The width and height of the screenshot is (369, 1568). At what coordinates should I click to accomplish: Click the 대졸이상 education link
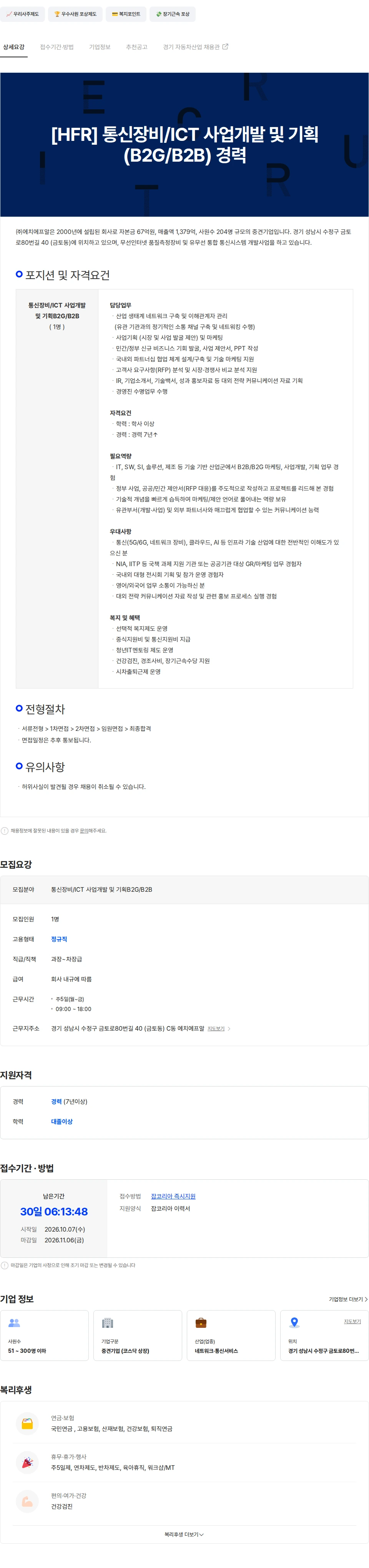pyautogui.click(x=61, y=1121)
